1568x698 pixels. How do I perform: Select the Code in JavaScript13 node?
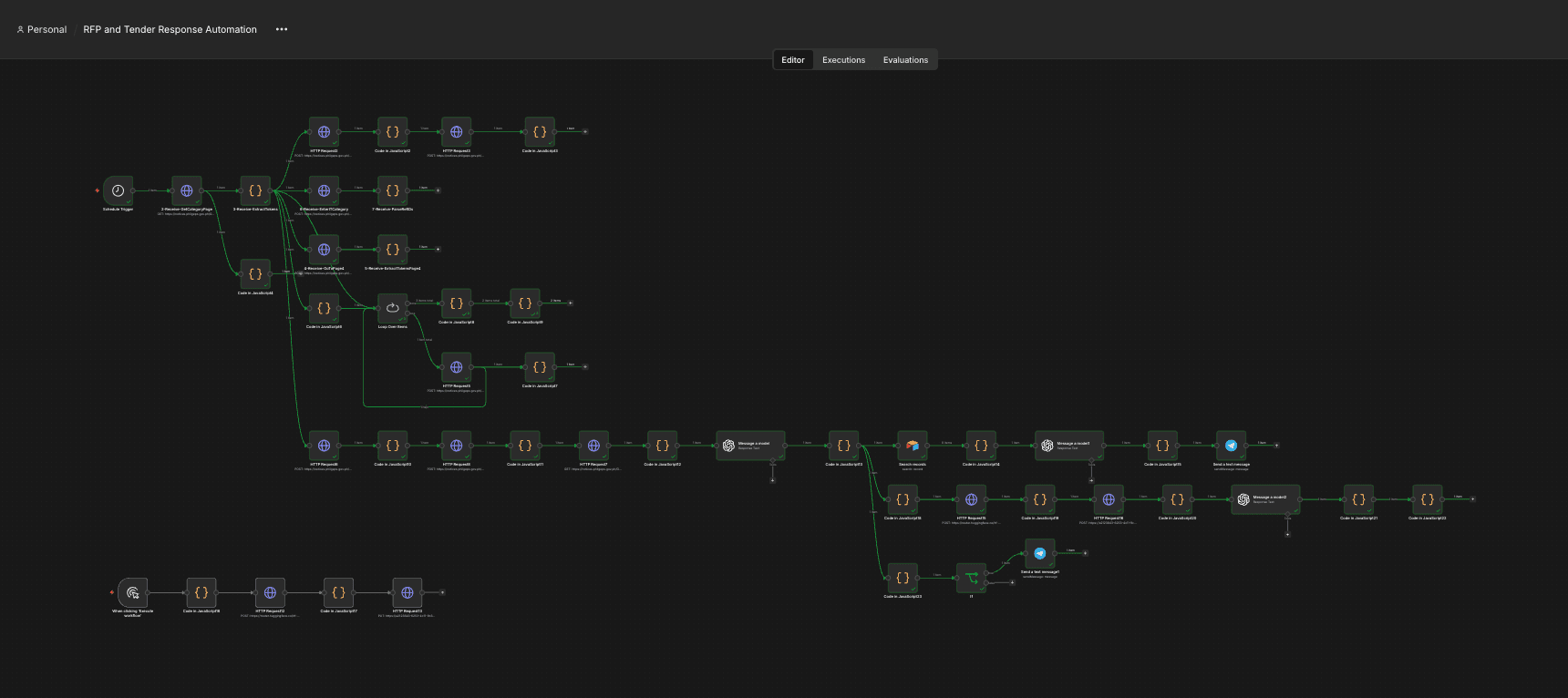click(x=844, y=446)
